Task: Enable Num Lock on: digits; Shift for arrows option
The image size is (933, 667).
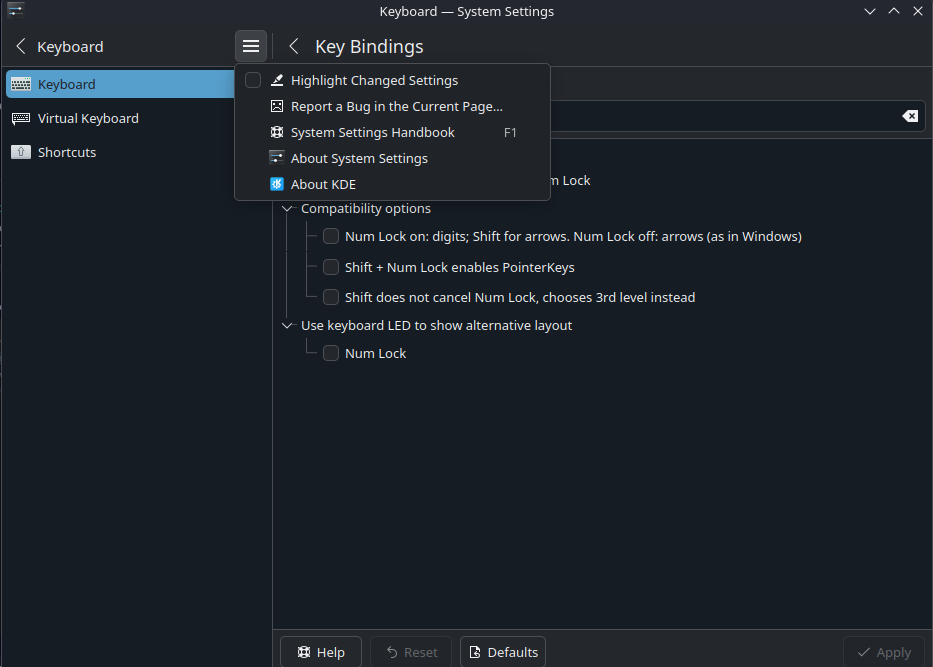Action: point(331,236)
